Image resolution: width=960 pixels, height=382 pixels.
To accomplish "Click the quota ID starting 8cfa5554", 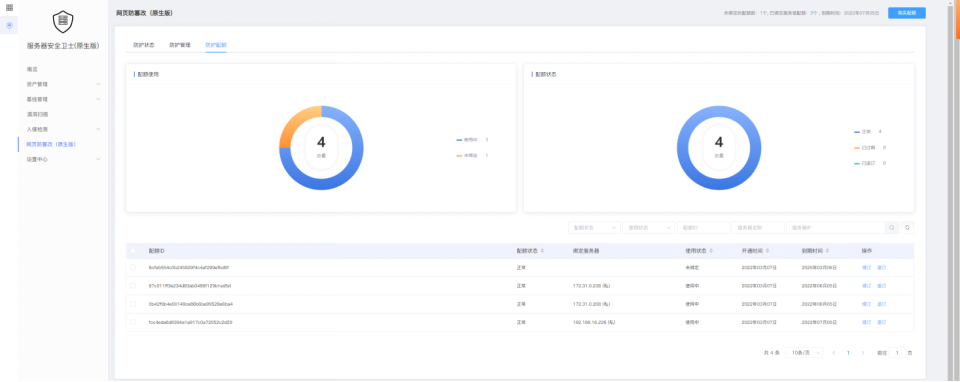I will click(189, 268).
